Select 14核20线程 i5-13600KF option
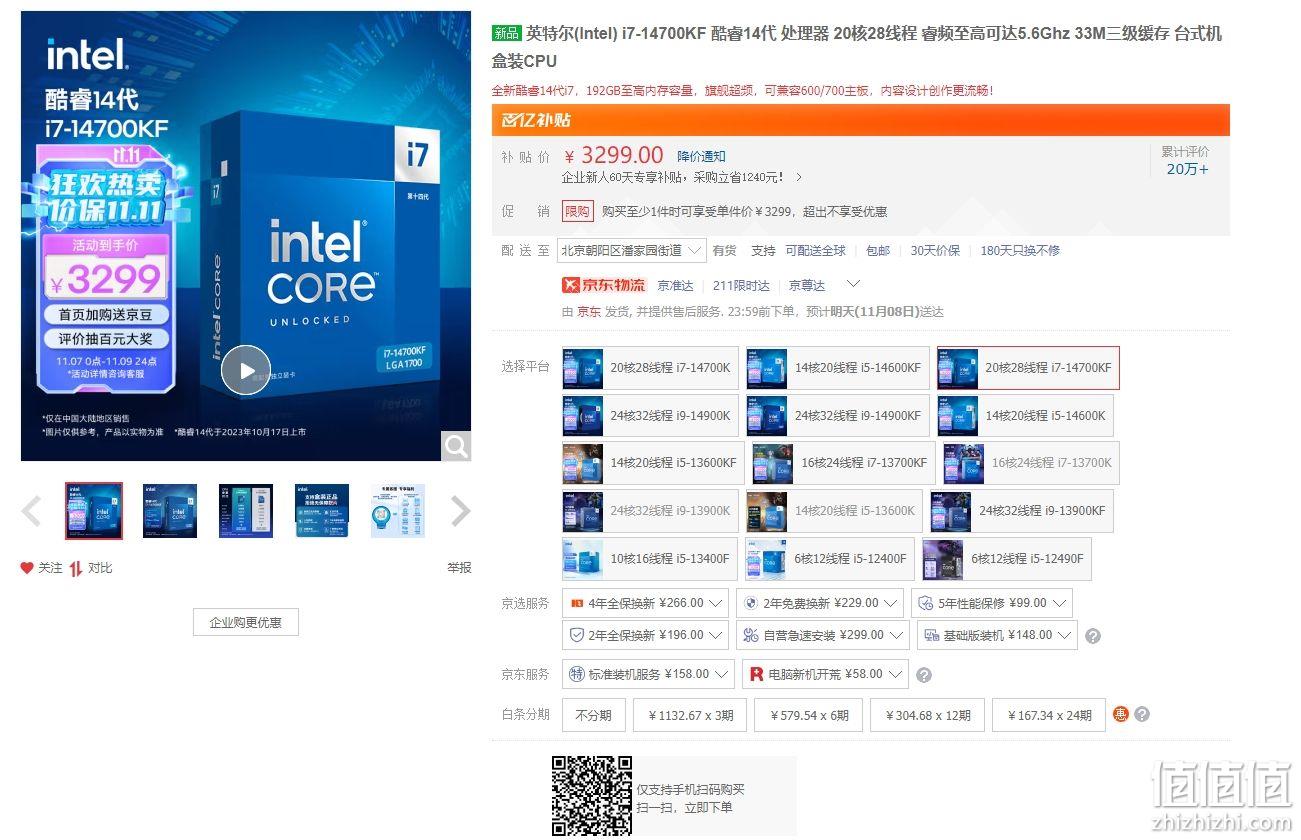The image size is (1301, 840). coord(653,463)
